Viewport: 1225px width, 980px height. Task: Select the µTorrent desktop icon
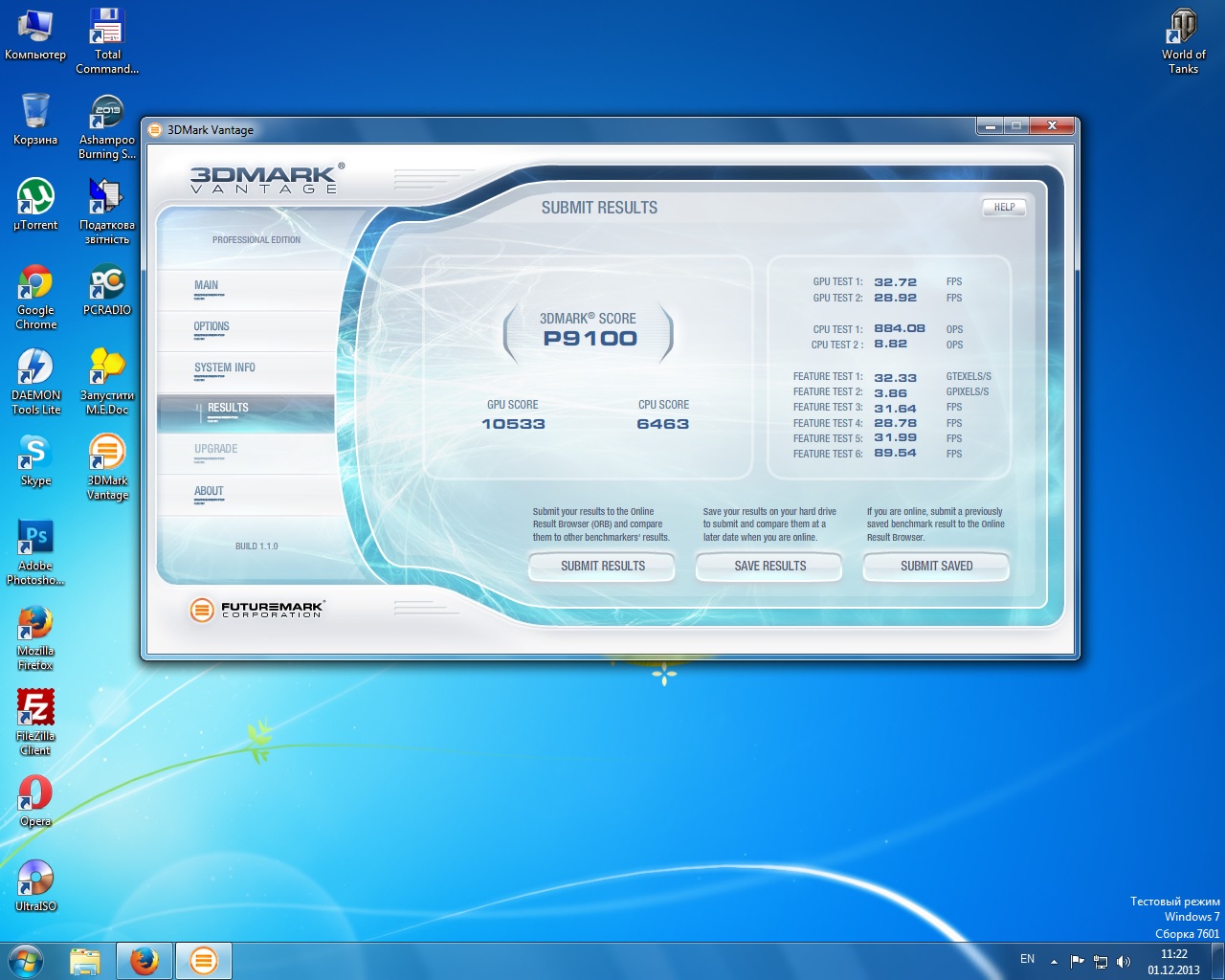(x=35, y=205)
